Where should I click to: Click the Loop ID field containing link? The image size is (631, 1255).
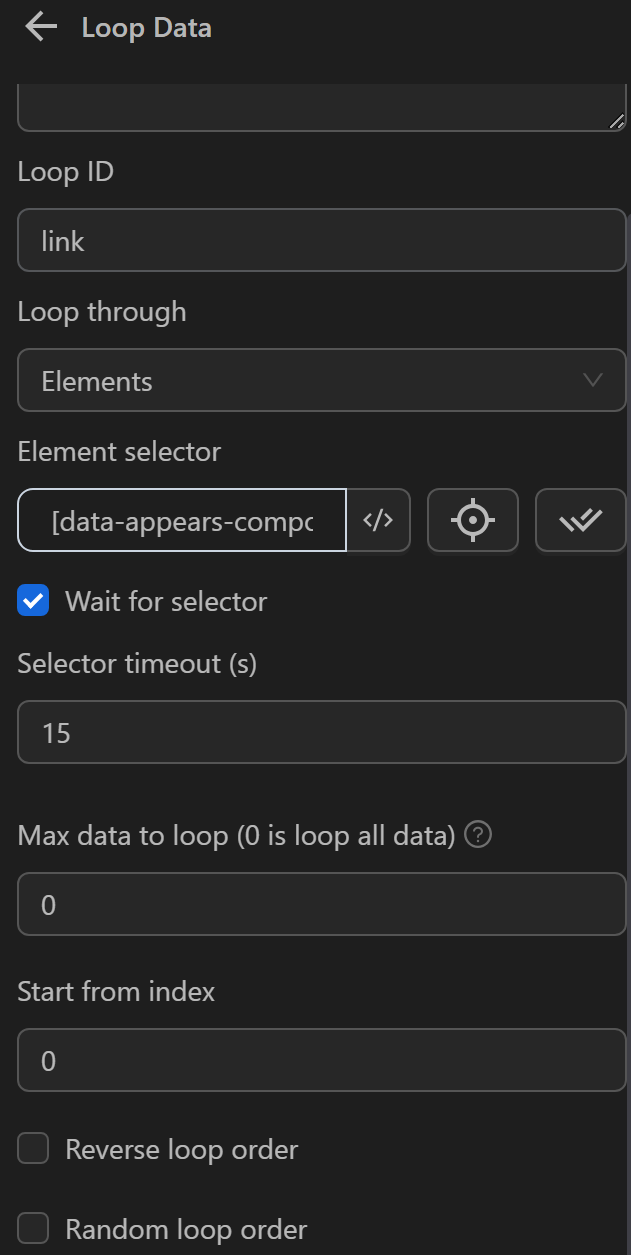tap(321, 240)
